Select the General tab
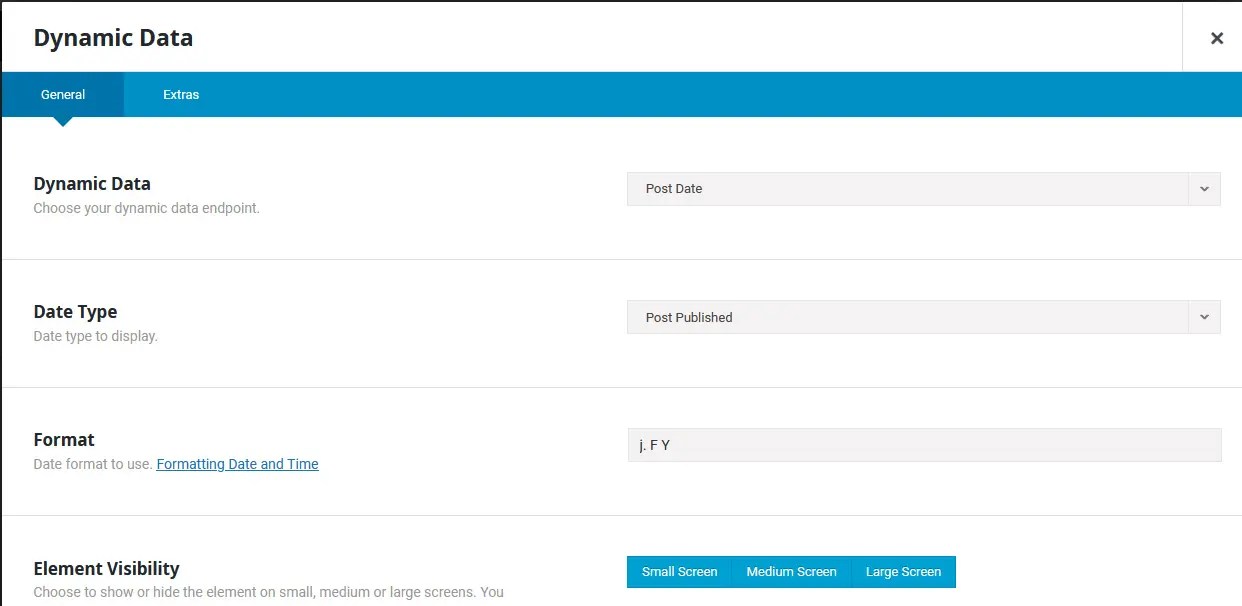The width and height of the screenshot is (1242, 606). coord(63,94)
